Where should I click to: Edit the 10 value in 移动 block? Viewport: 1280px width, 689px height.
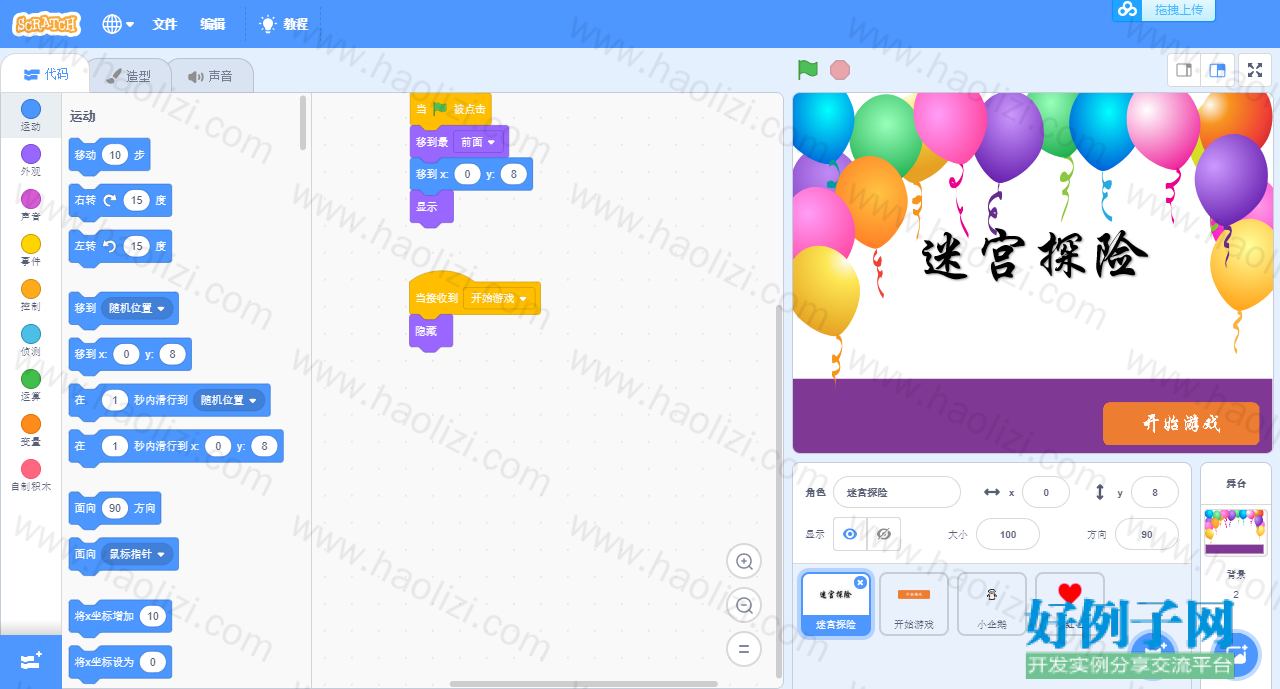[x=115, y=155]
